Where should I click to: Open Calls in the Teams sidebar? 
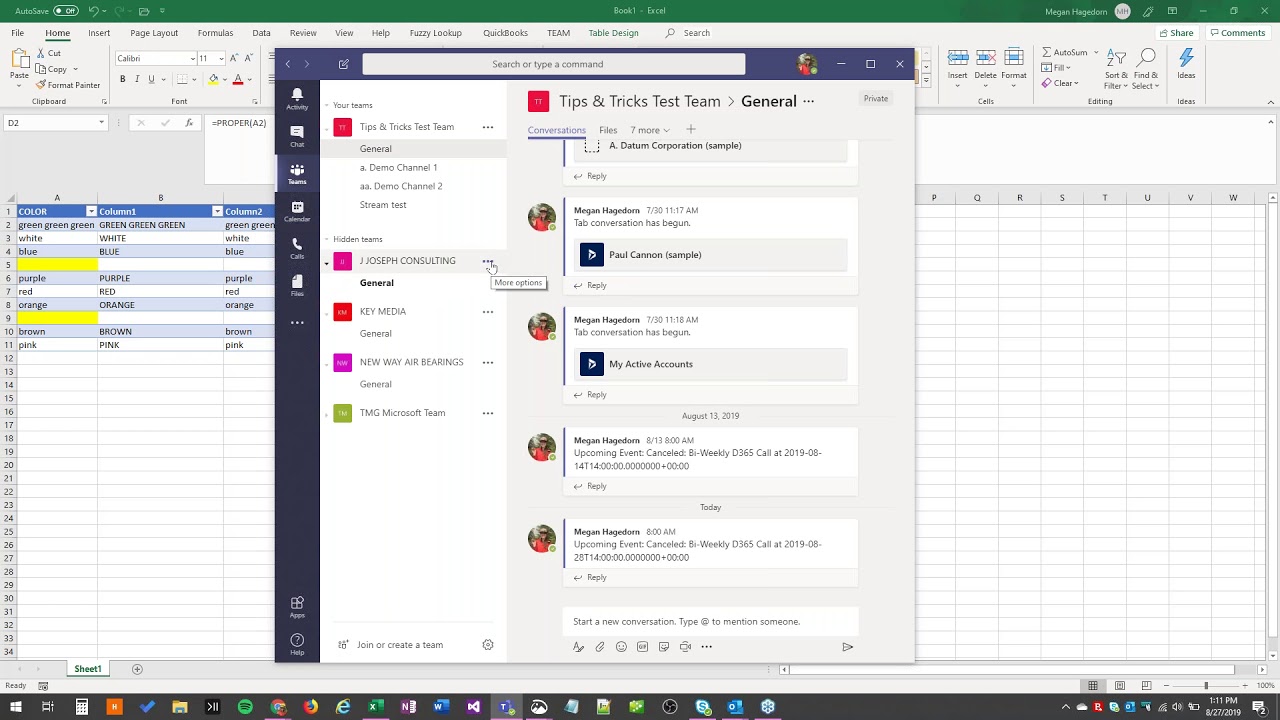click(x=297, y=249)
